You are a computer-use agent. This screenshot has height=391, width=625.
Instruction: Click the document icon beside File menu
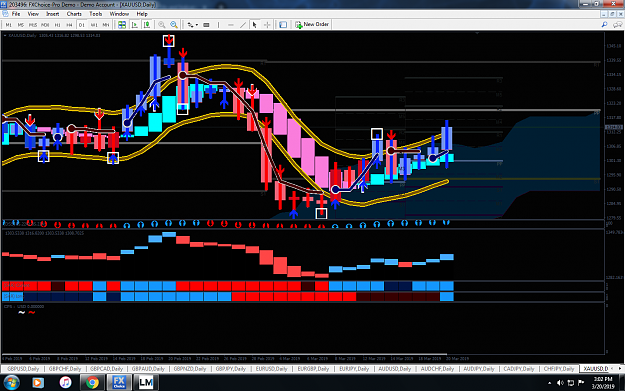5,14
